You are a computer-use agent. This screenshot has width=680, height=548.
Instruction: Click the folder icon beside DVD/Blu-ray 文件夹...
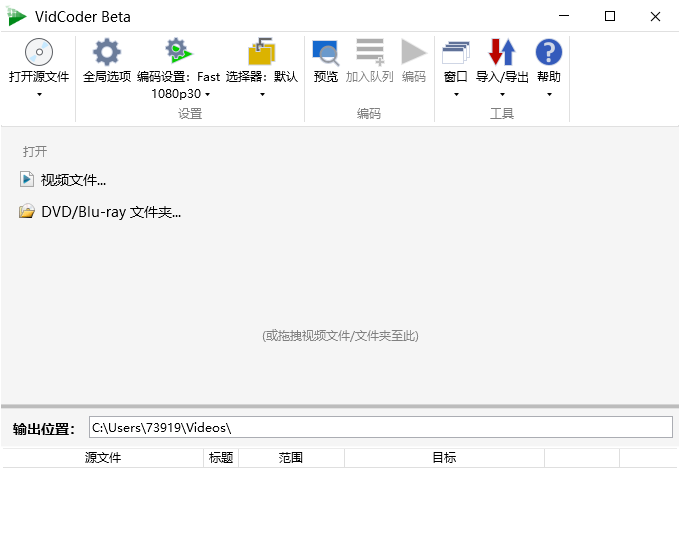click(26, 211)
